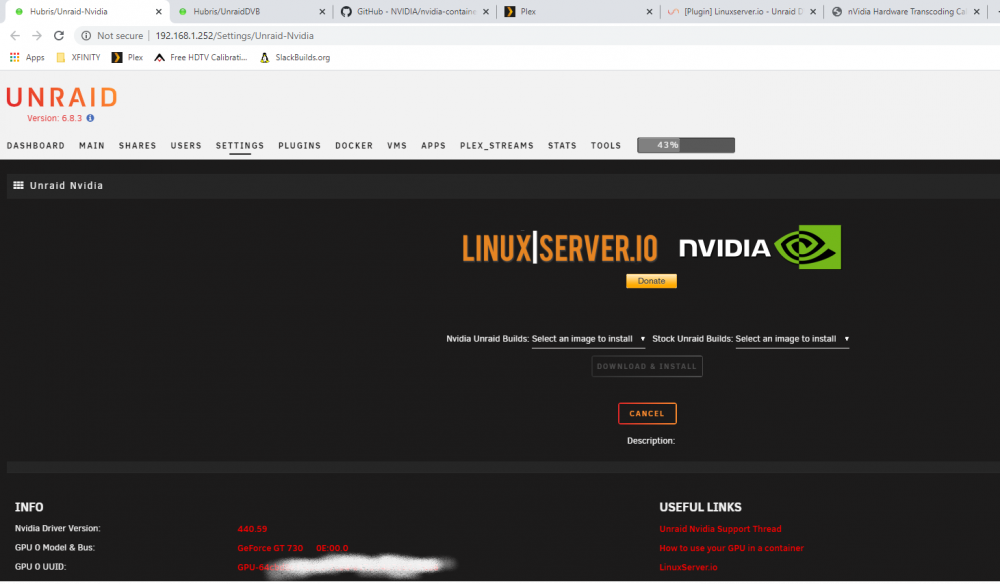Click the LinuxServer.io logo
Screen dimensions: 1000x584
560,248
